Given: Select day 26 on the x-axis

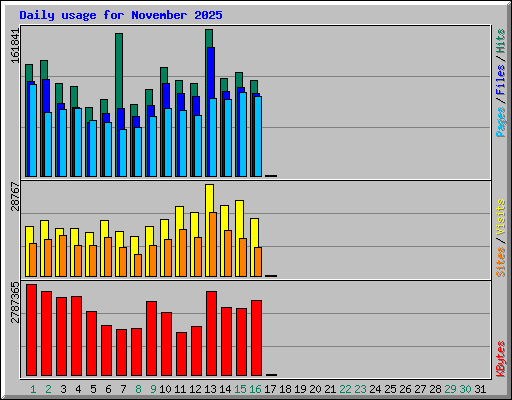Looking at the screenshot, I should coord(405,389).
